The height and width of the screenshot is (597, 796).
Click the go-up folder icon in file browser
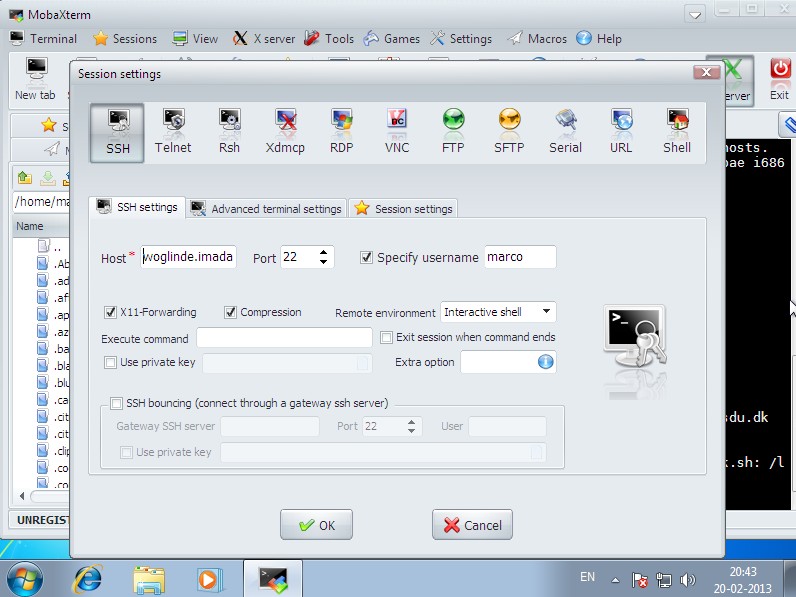pos(25,178)
